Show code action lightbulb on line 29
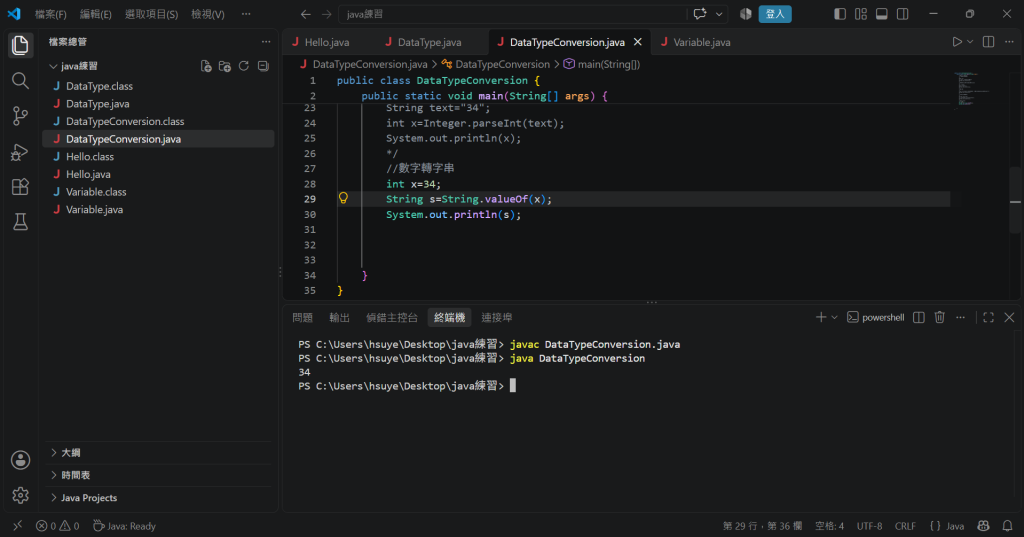The image size is (1024, 537). [344, 198]
